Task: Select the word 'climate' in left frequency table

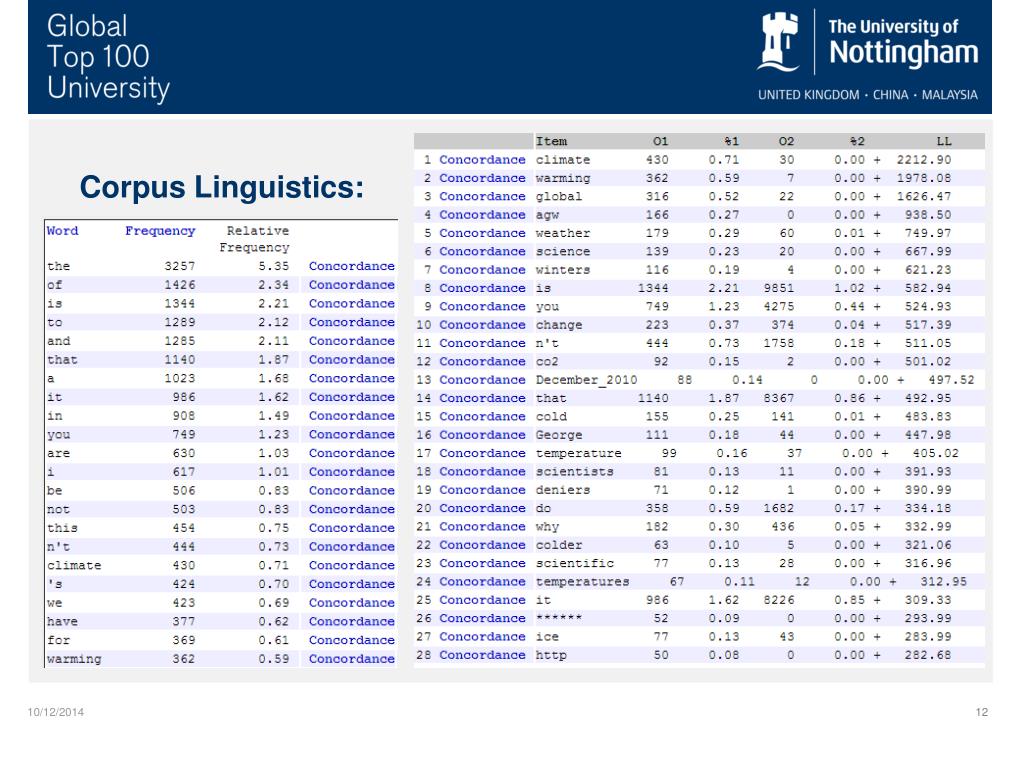Action: 74,566
